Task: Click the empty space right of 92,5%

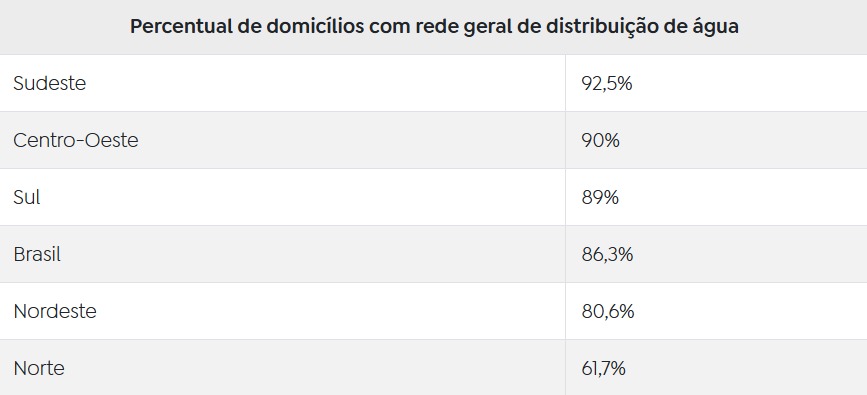Action: click(x=749, y=83)
